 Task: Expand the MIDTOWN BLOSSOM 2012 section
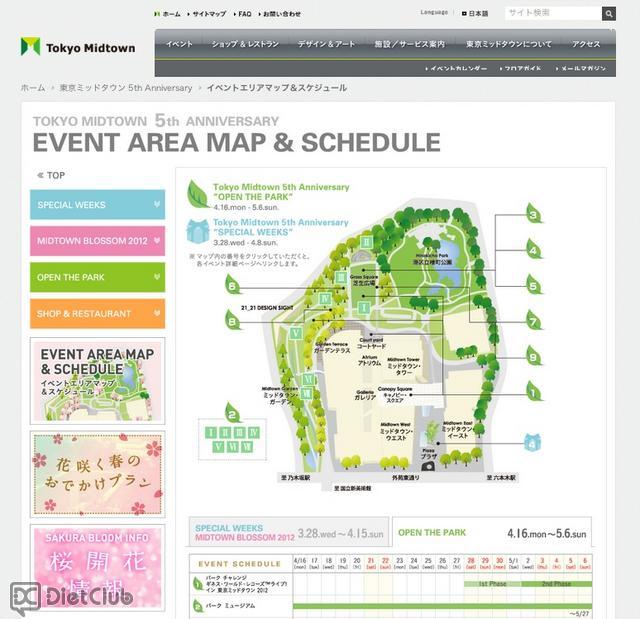(97, 241)
